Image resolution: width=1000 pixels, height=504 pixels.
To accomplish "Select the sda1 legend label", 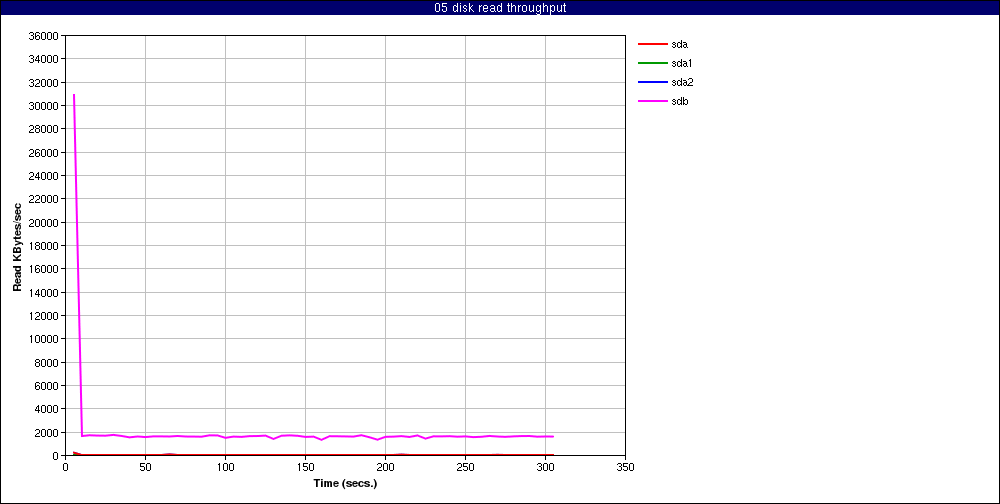I will click(682, 63).
